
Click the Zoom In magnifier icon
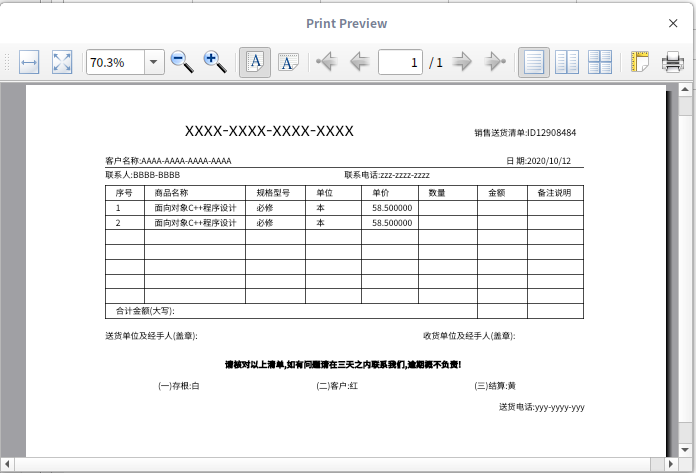(x=215, y=62)
